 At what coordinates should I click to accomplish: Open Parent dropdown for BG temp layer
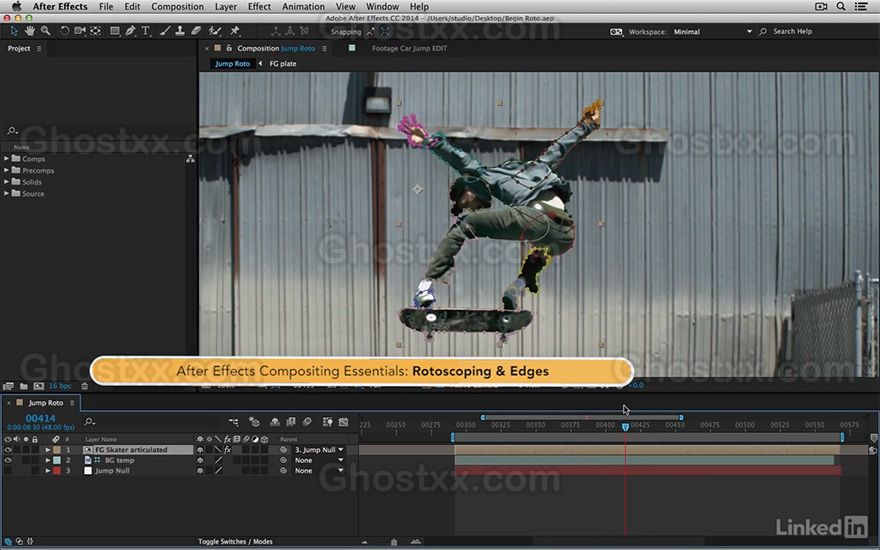tap(319, 460)
